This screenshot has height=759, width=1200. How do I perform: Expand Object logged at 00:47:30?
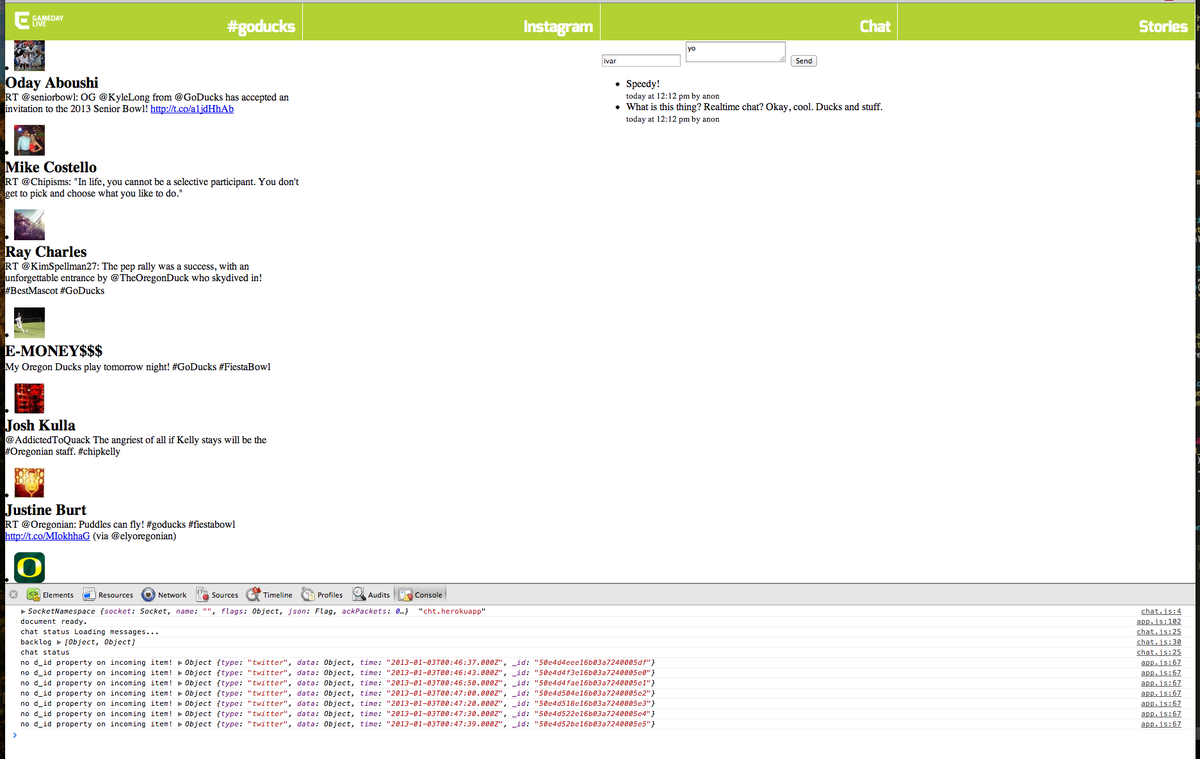180,714
